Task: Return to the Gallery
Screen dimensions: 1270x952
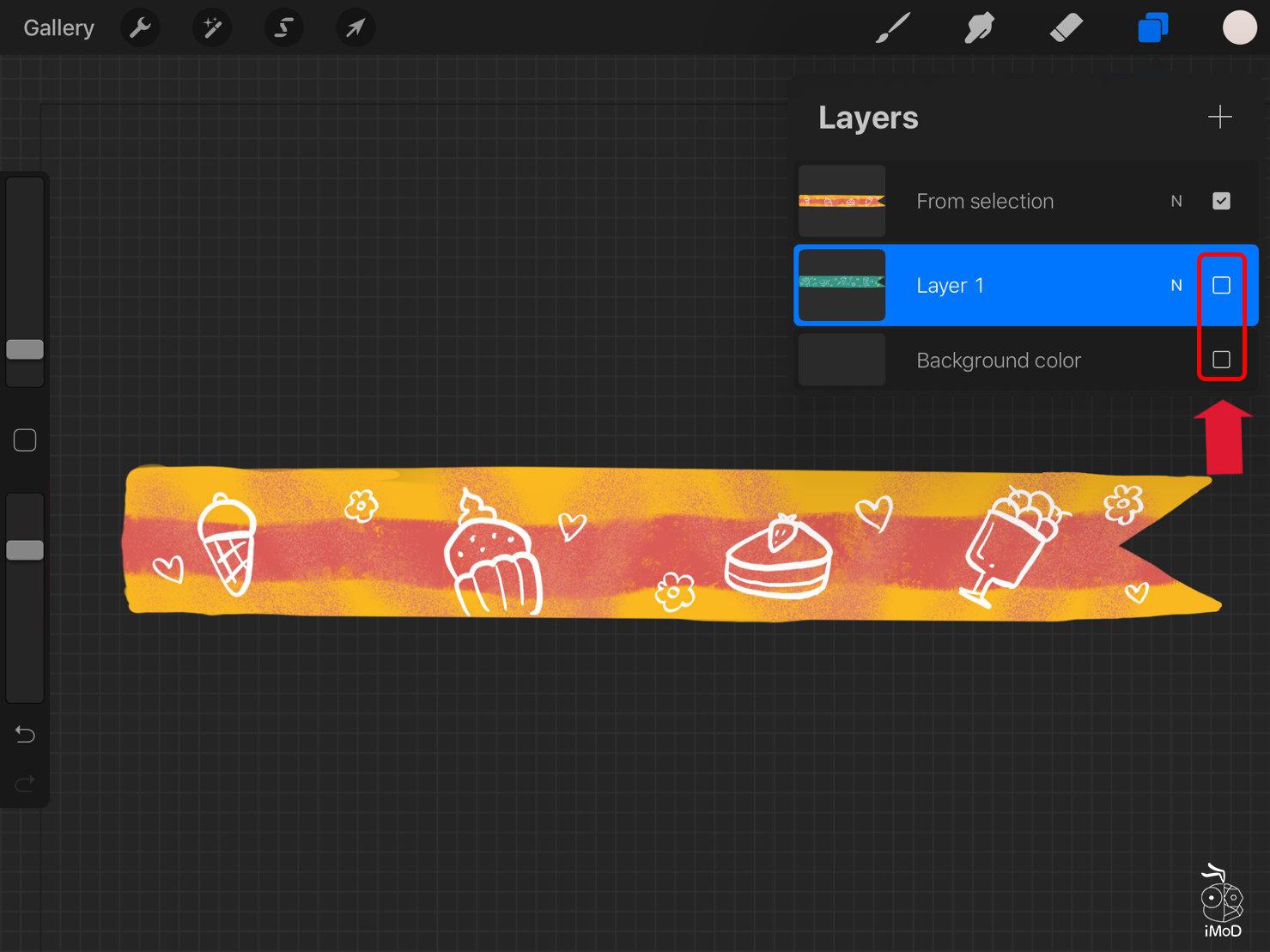Action: tap(58, 27)
